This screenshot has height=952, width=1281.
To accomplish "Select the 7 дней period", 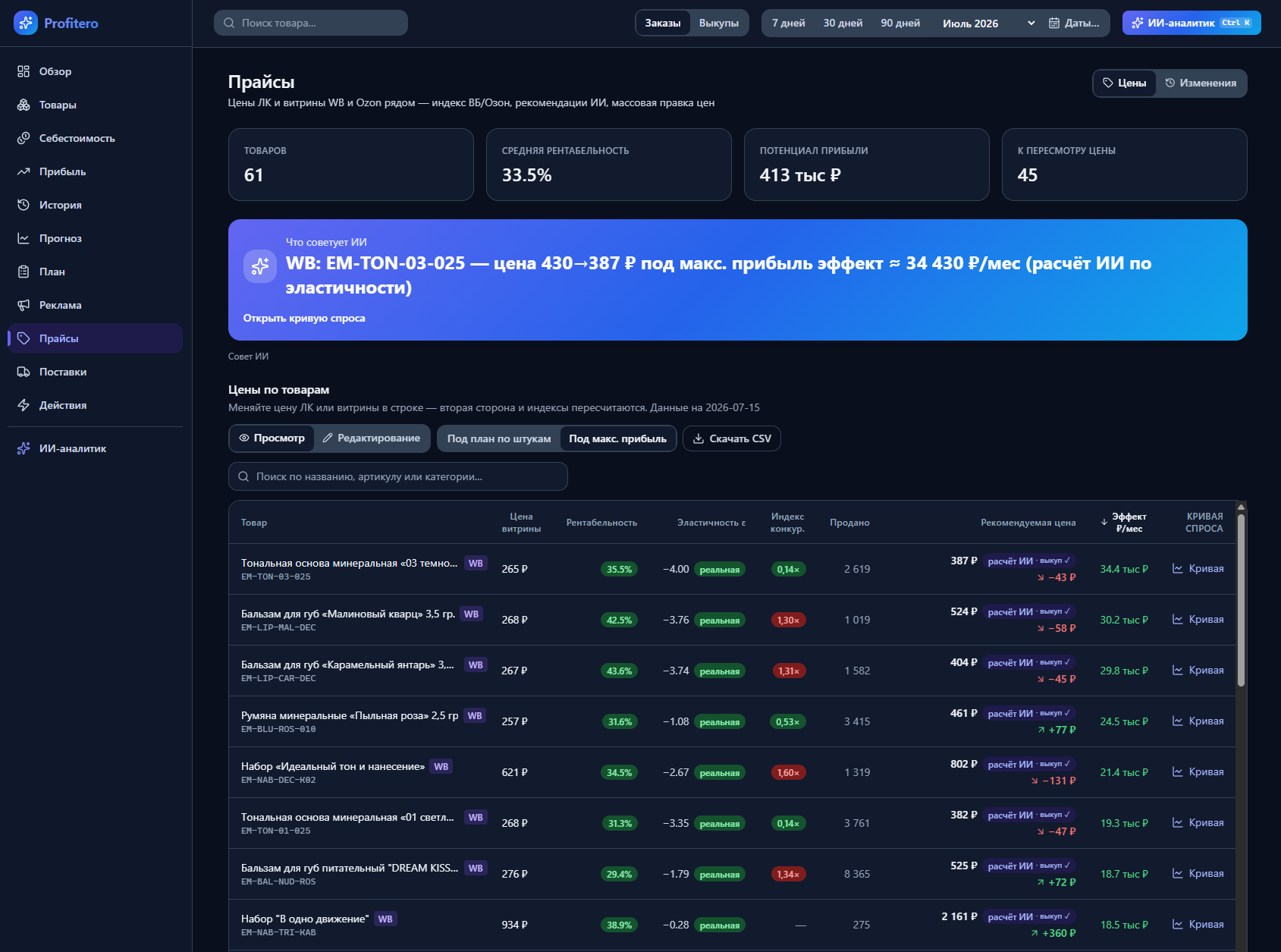I will [x=789, y=23].
